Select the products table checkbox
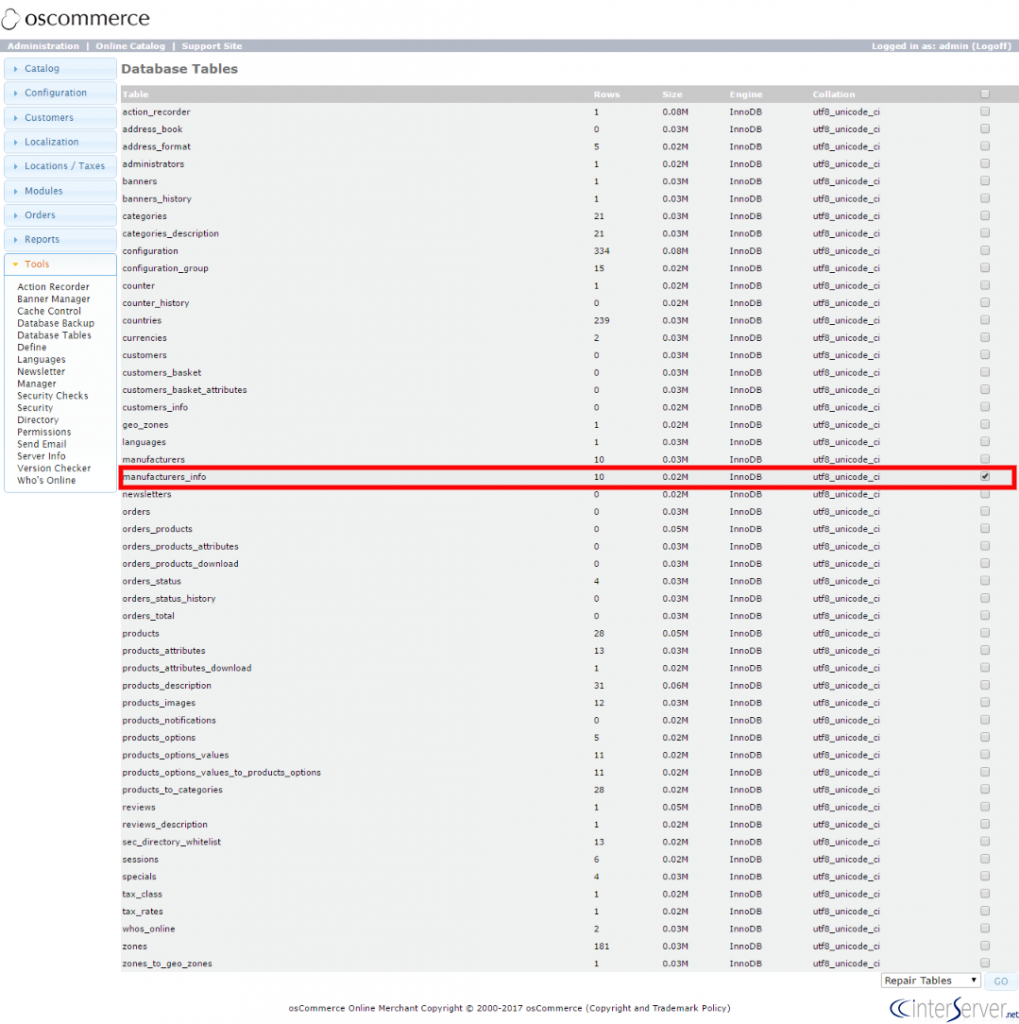Viewport: 1019px width, 1024px height. click(x=985, y=633)
